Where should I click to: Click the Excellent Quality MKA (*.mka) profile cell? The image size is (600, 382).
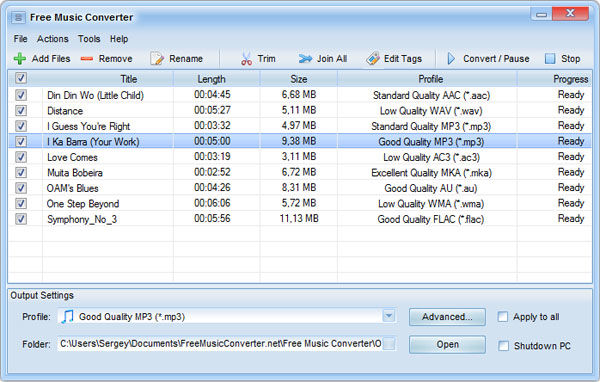point(431,173)
